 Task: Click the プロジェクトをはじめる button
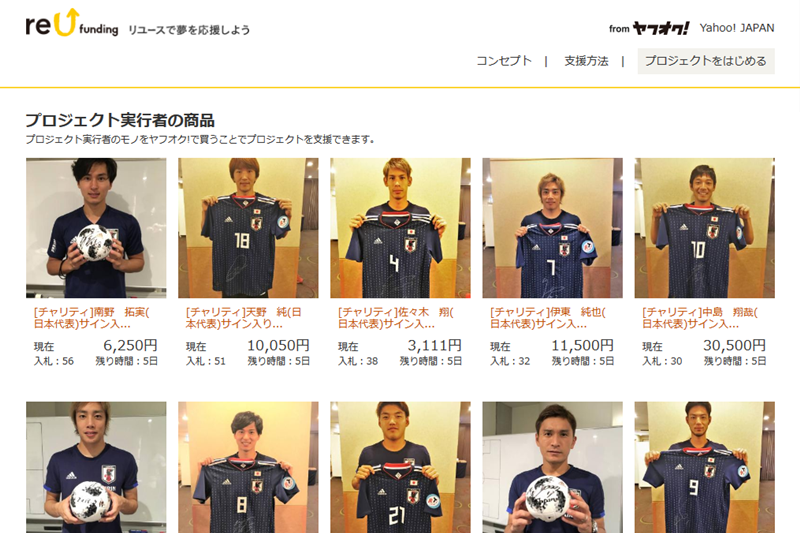[706, 61]
